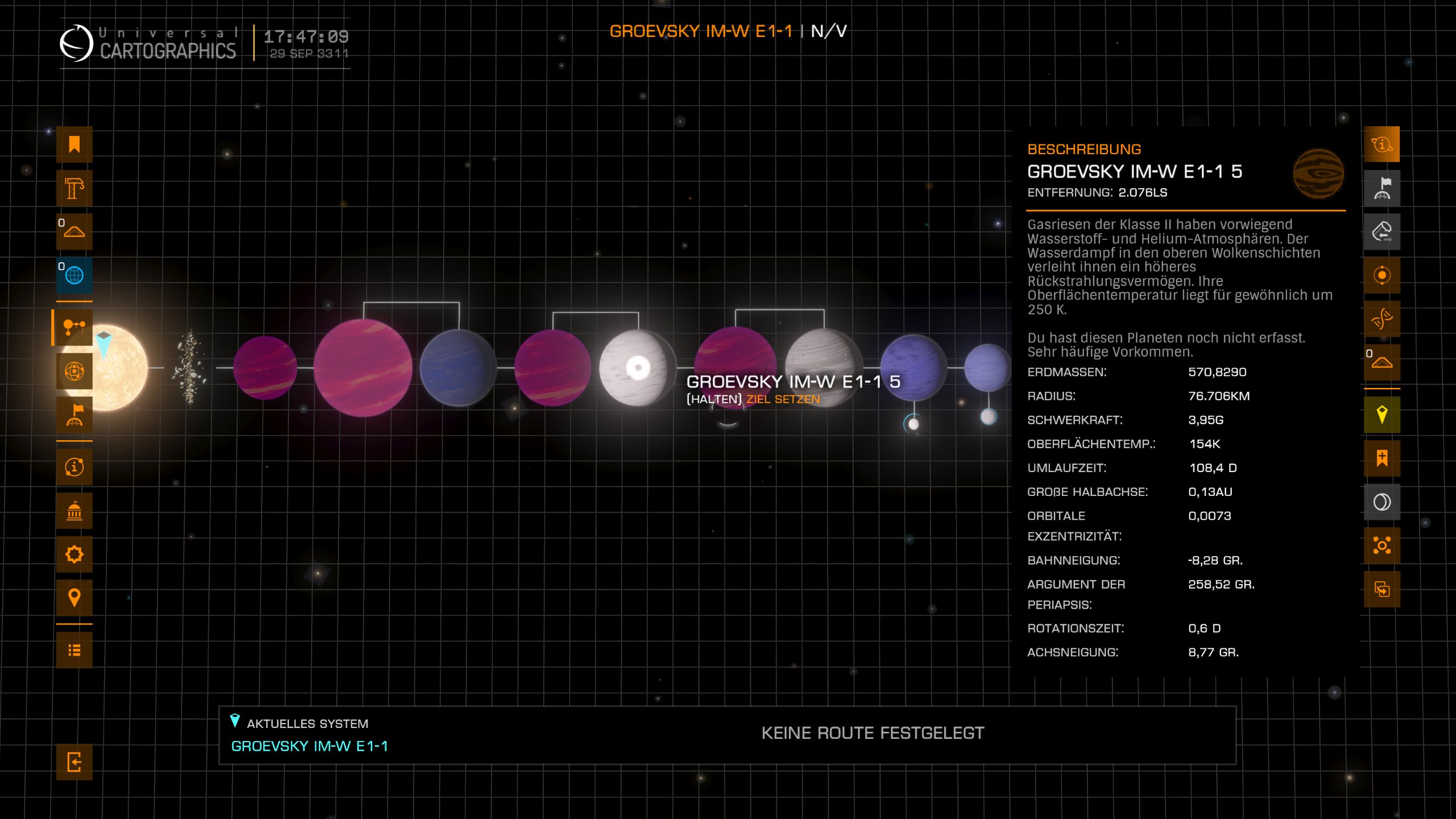Toggle the day-night cycle circle icon
This screenshot has height=819, width=1456.
tap(1381, 502)
